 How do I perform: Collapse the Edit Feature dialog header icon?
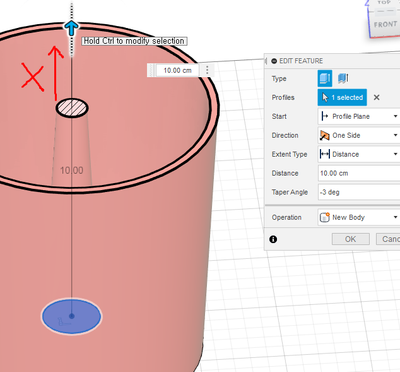[x=274, y=61]
